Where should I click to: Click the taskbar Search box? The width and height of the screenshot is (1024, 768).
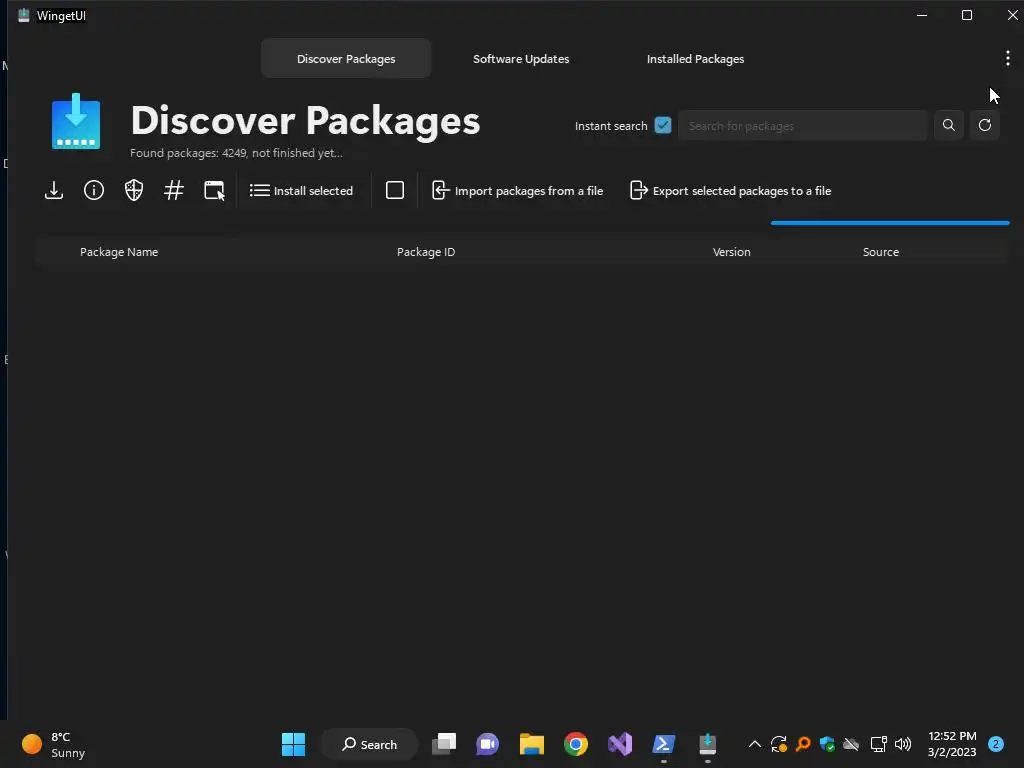click(369, 744)
